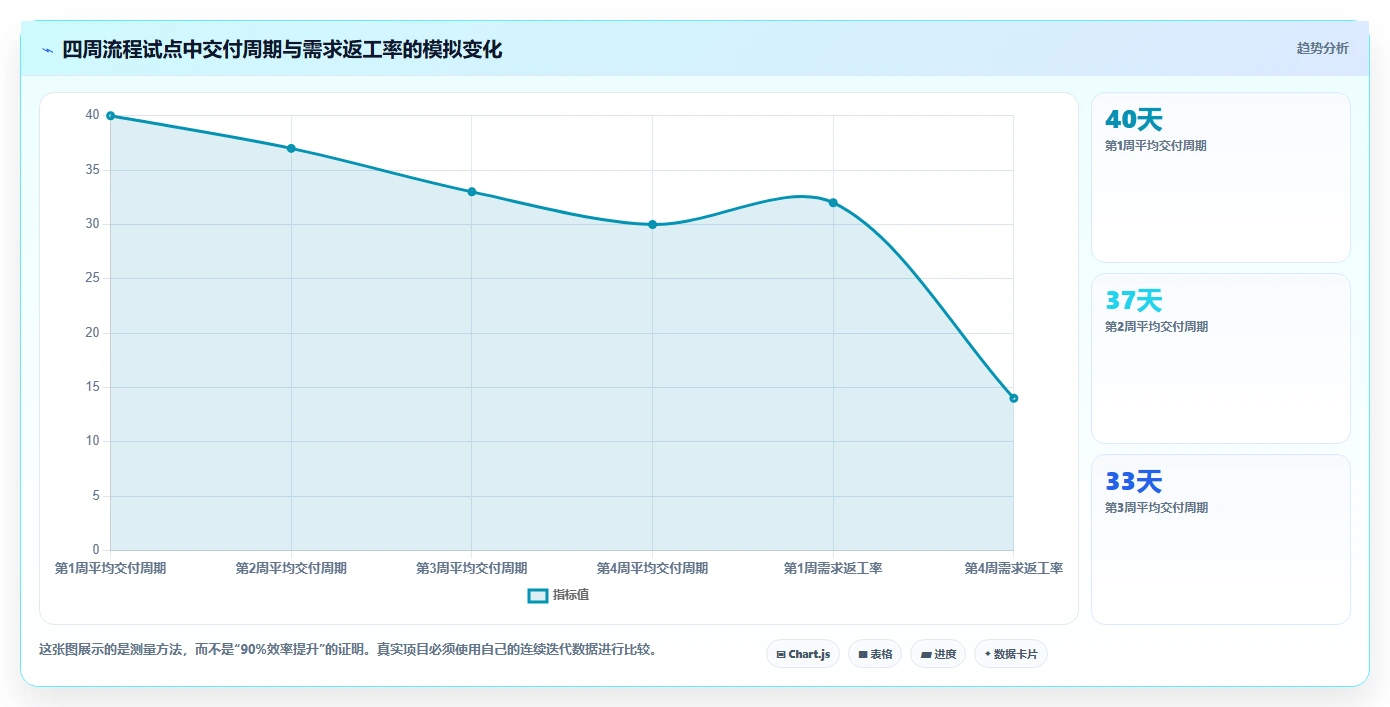Click the 第3周平均交付周期 caption under 33天
Viewport: 1390px width, 707px height.
click(1156, 508)
